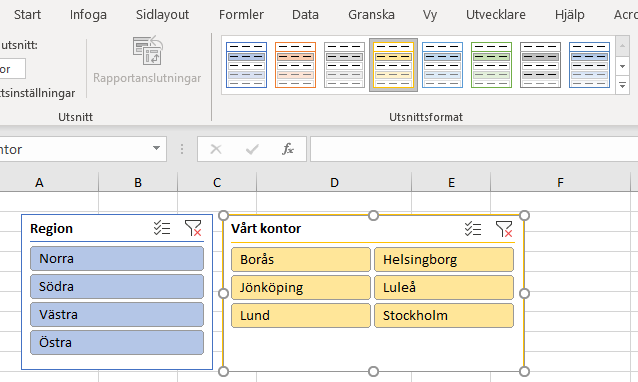638x382 pixels.
Task: Open the Formler ribbon tab
Action: click(241, 15)
